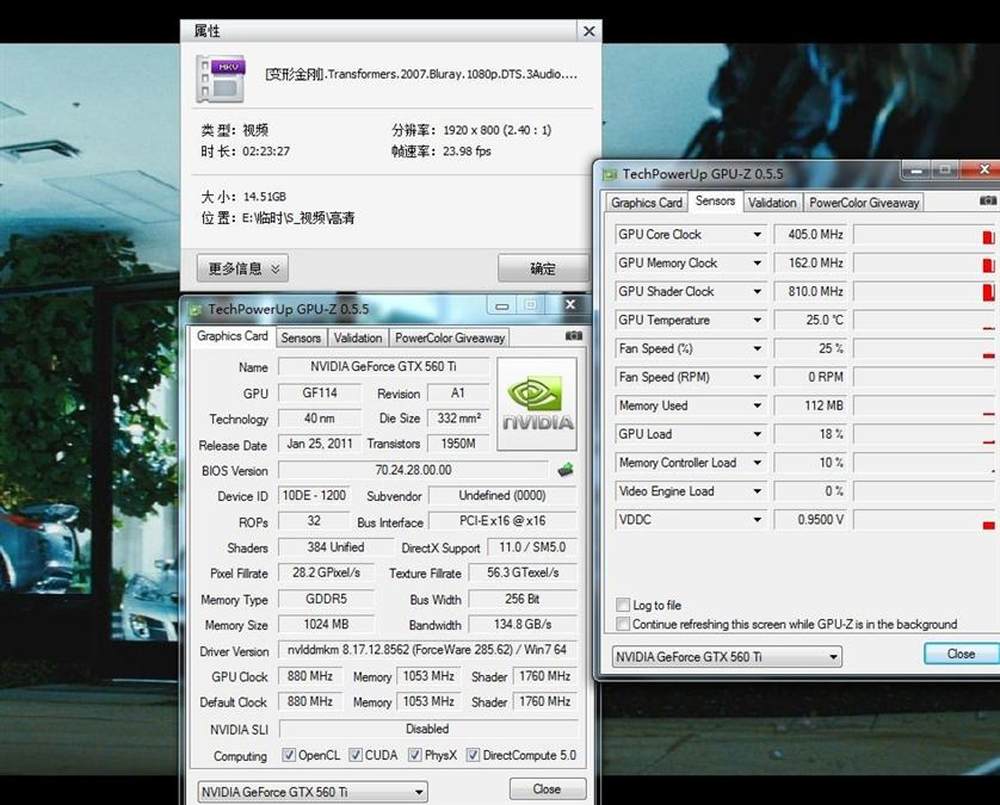Click the Release Date value Jan 25, 2011

(x=320, y=443)
